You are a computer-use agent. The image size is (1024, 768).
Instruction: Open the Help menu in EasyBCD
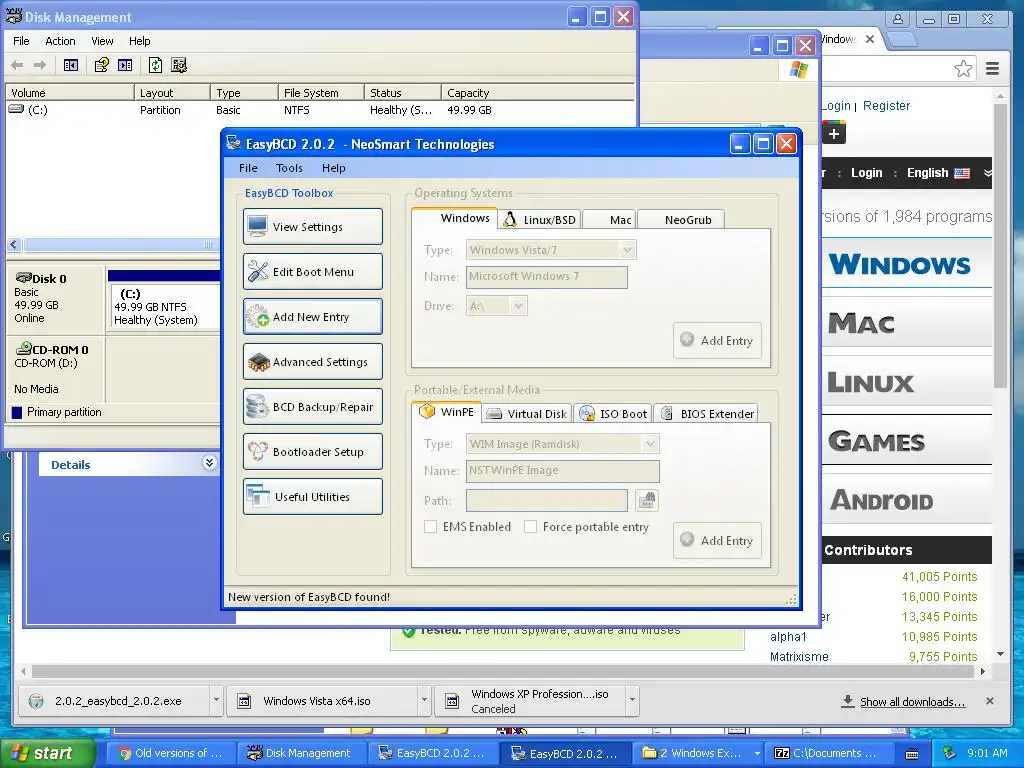point(334,168)
